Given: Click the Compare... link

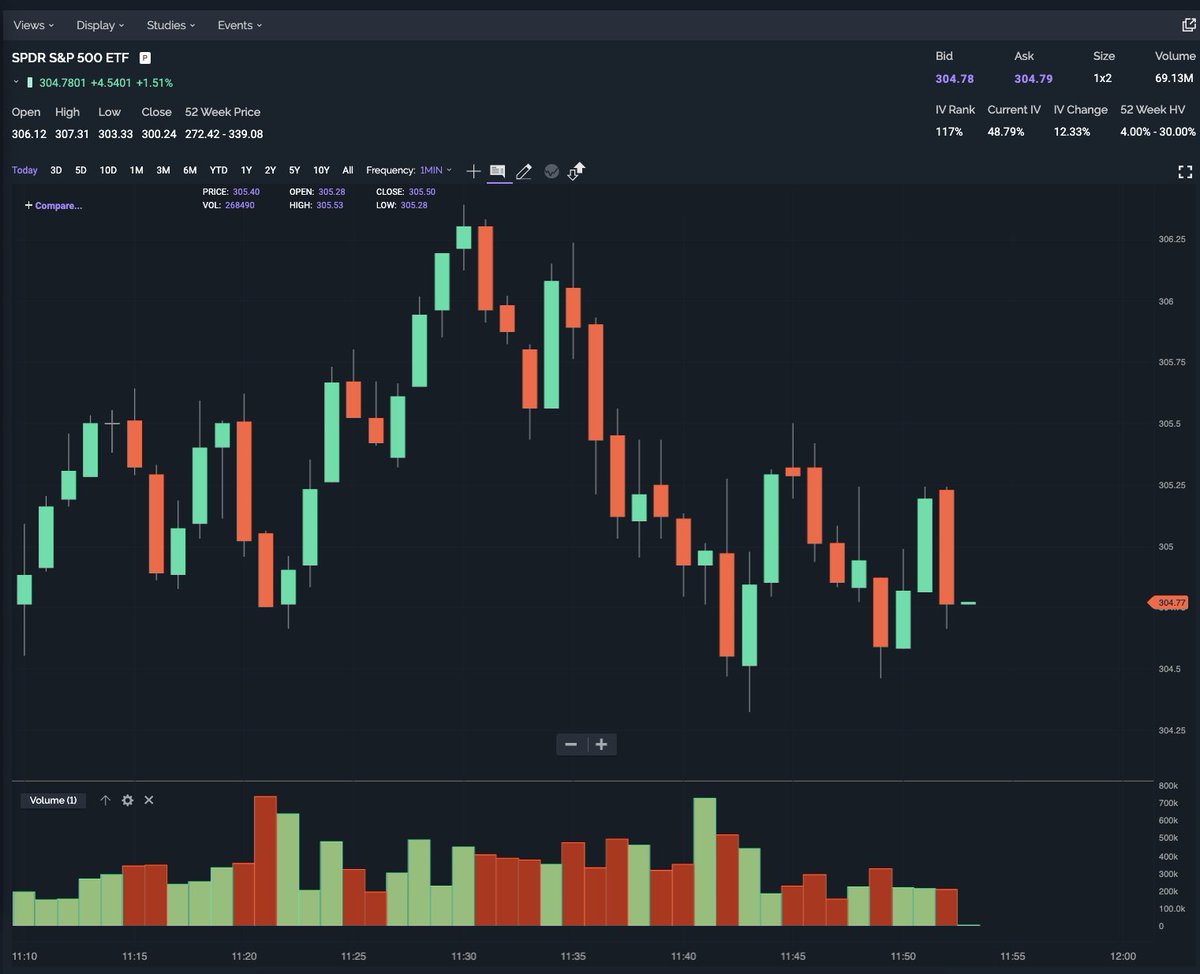Looking at the screenshot, I should coord(53,206).
